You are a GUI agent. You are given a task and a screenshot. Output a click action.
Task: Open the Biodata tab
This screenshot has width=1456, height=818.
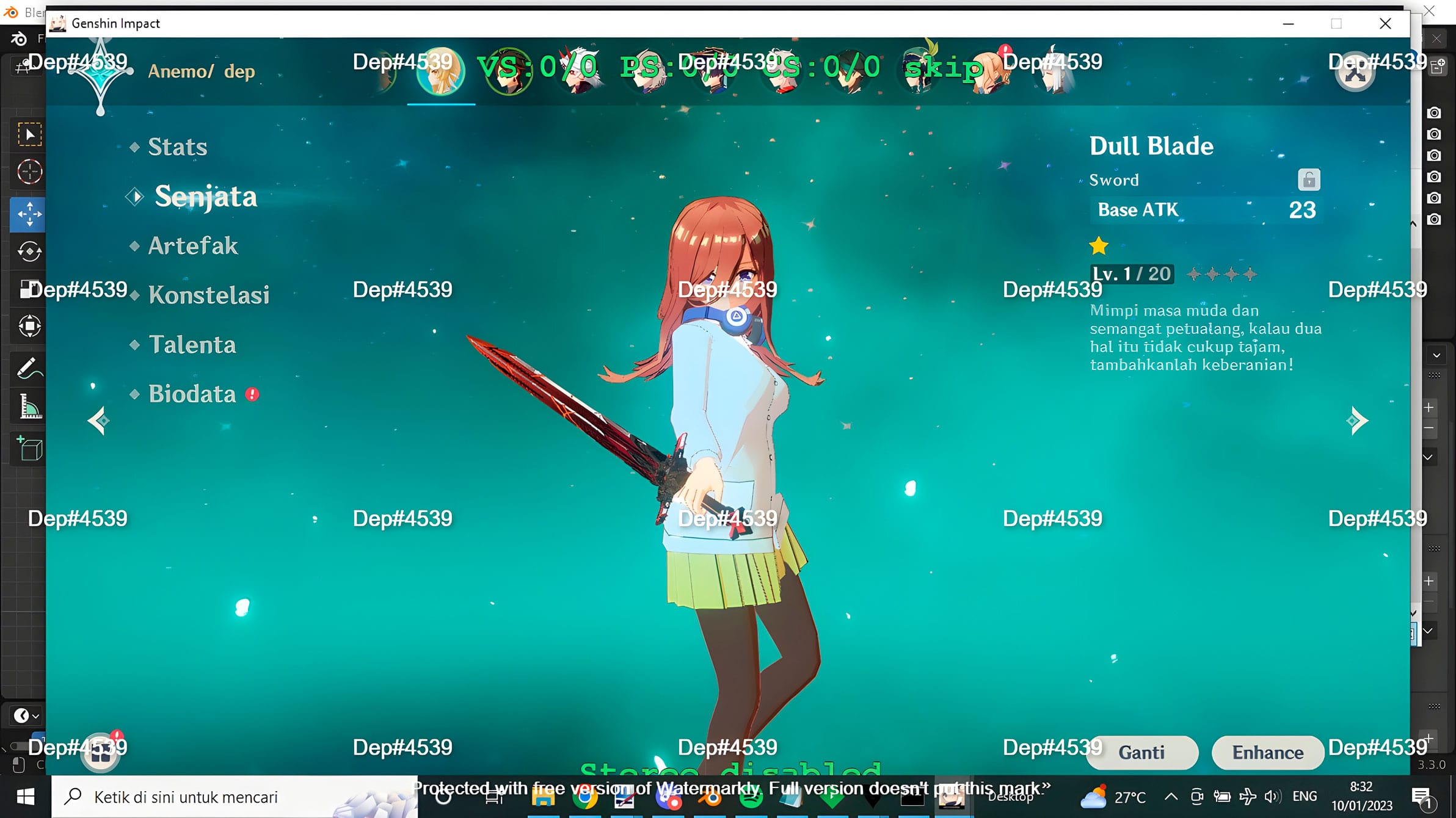coord(192,394)
